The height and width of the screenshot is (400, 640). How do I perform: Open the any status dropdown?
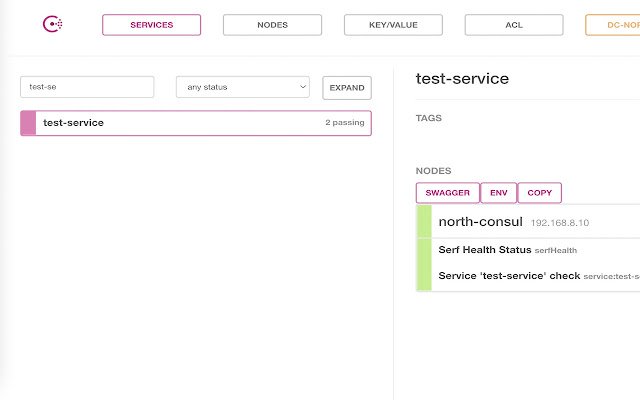[x=243, y=87]
